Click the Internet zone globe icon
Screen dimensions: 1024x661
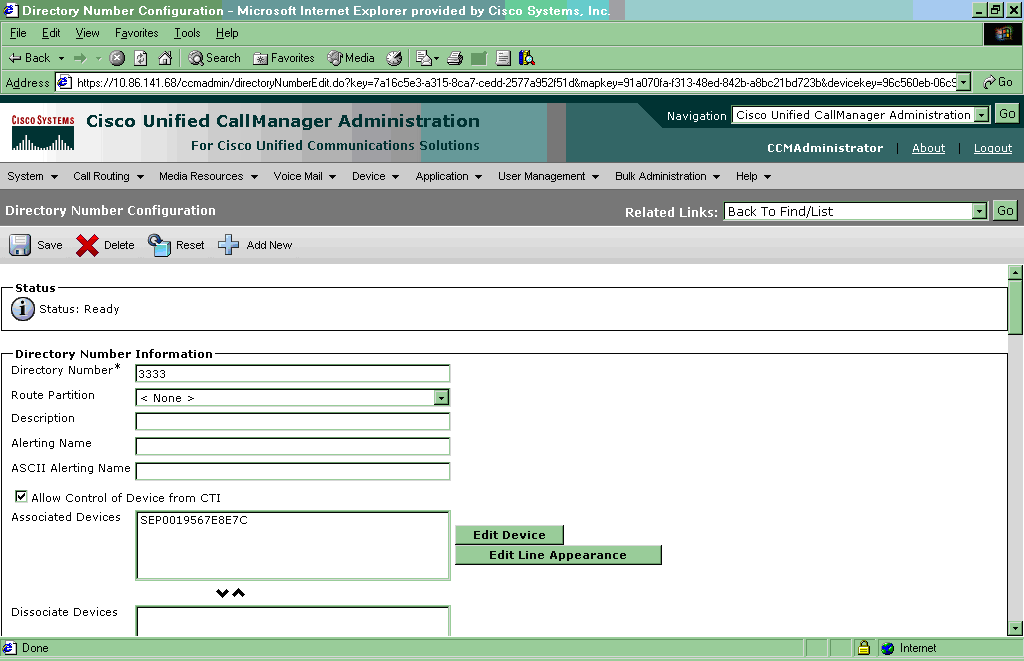(888, 648)
